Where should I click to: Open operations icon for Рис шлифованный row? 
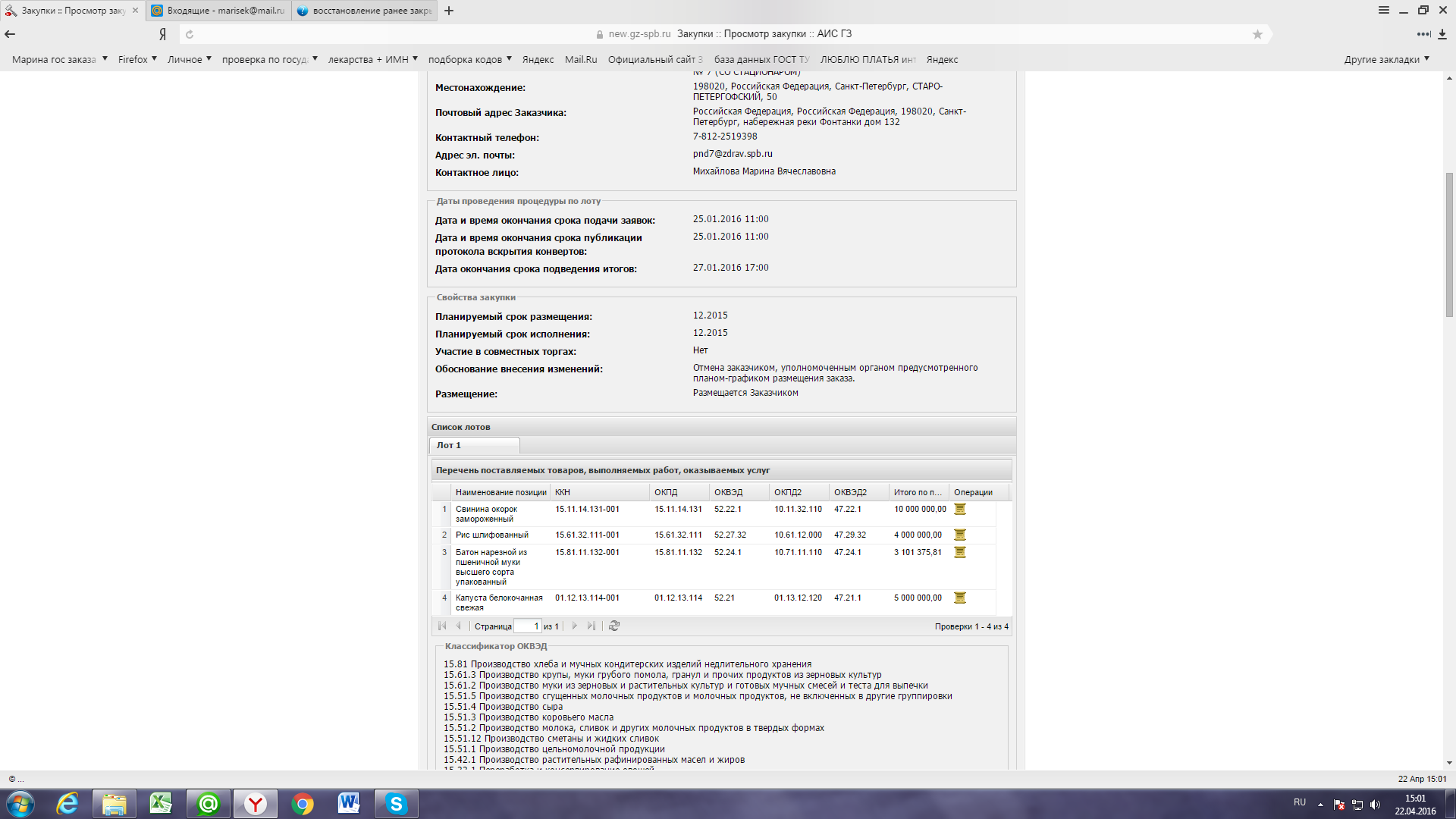point(959,535)
